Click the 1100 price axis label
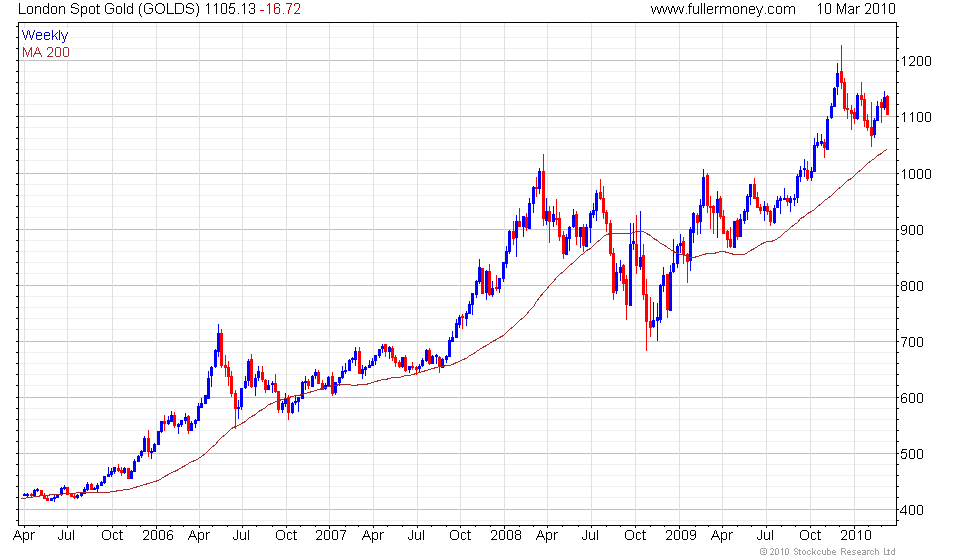This screenshot has width=980, height=560. 916,117
